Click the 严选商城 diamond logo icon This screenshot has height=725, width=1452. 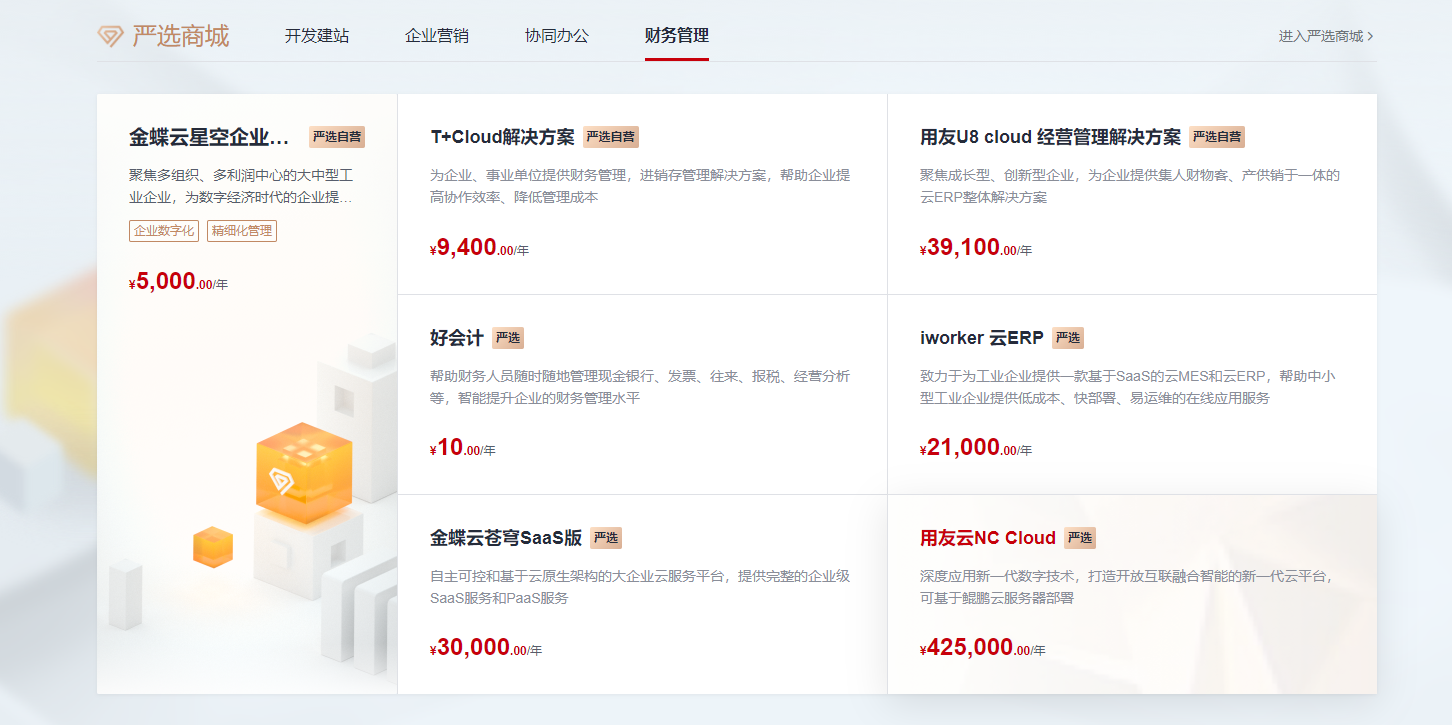coord(110,36)
